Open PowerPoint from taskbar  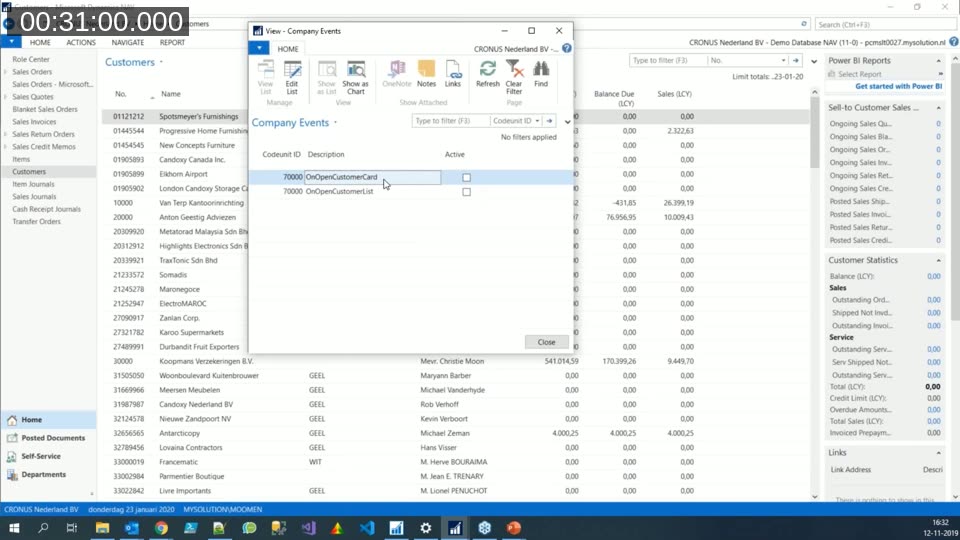(x=514, y=528)
